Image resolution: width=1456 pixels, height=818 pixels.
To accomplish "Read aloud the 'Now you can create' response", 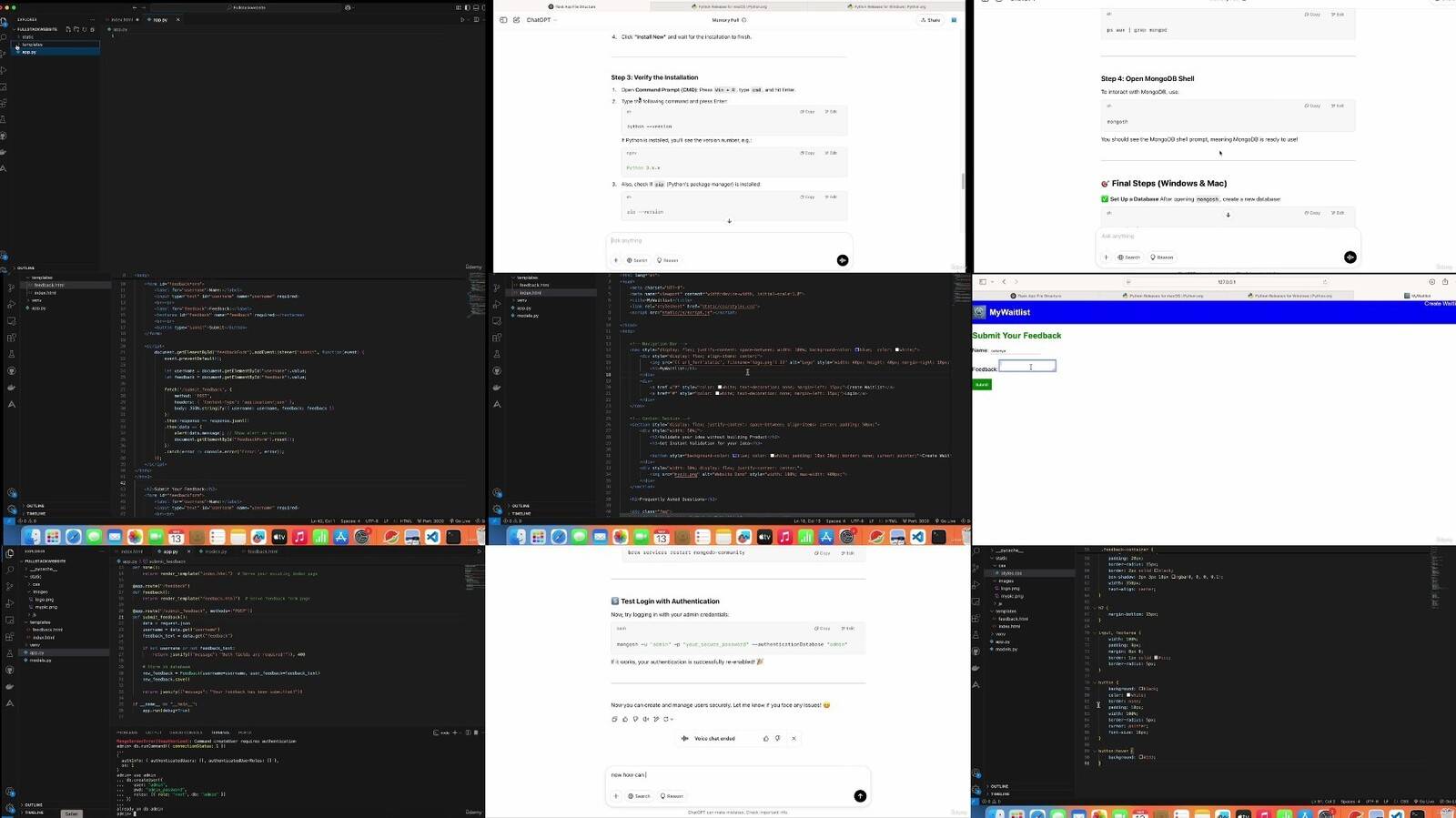I will [x=646, y=719].
